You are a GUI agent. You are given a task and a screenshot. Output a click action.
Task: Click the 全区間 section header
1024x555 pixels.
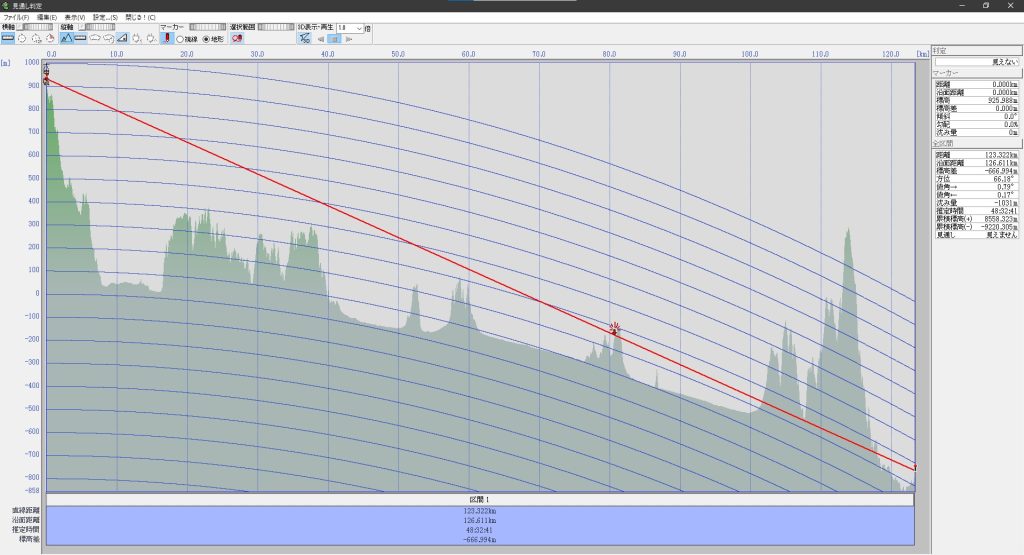[x=977, y=143]
